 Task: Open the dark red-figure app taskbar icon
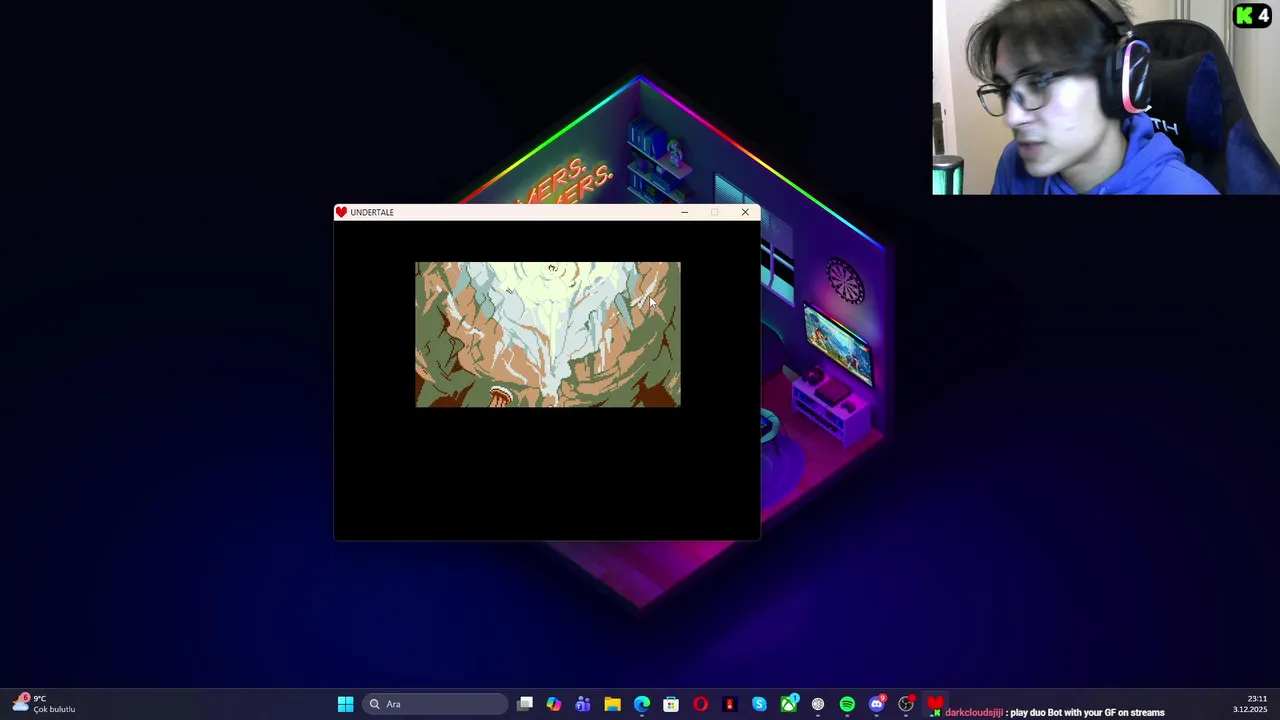pos(730,704)
